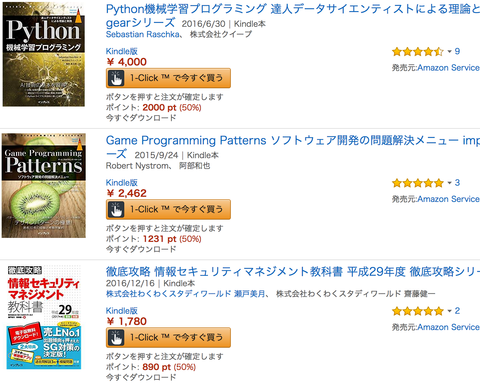Click the 情報セキュリティマネジメント book cover
The image size is (480, 383).
44,317
